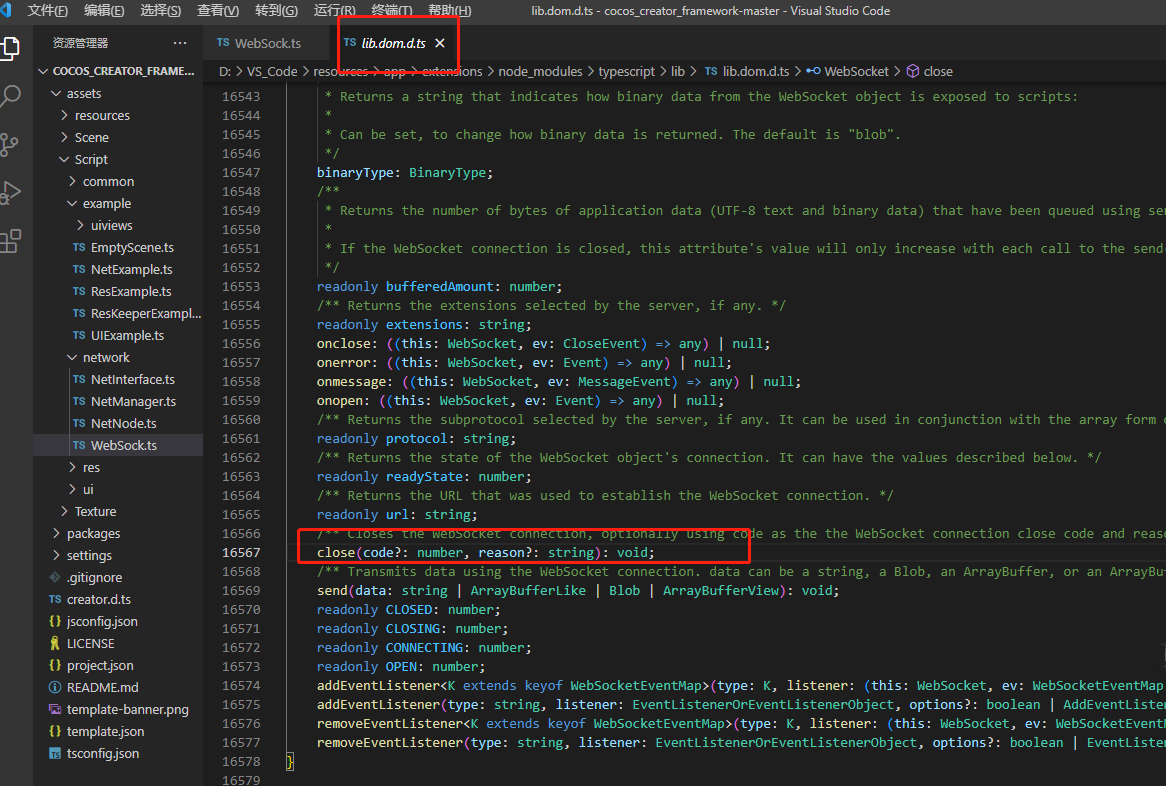1166x786 pixels.
Task: Click typescript breadcrumb segment
Action: (x=627, y=71)
